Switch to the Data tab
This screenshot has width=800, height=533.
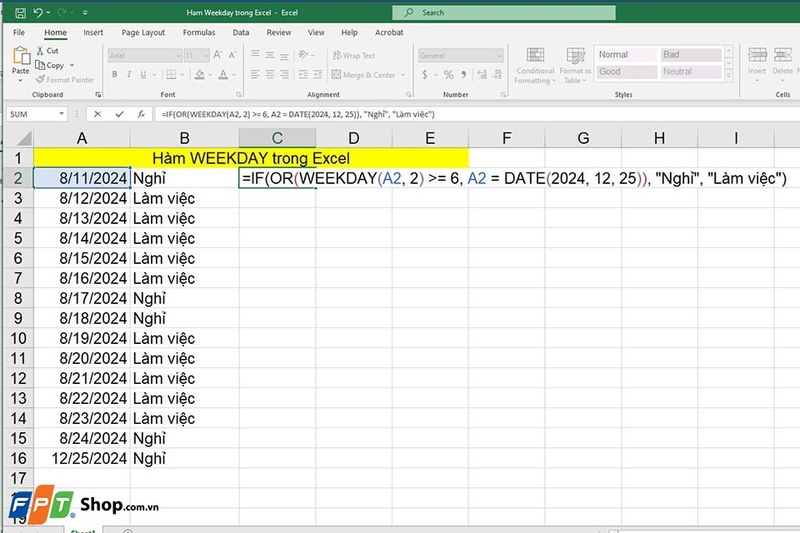point(241,32)
